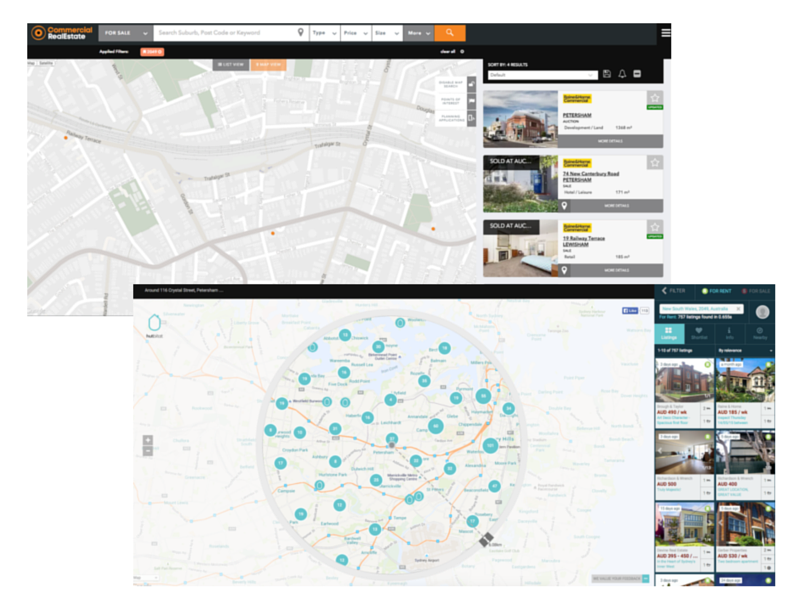This screenshot has height=600, width=800.
Task: Open the hamburger menu icon
Action: (x=665, y=31)
